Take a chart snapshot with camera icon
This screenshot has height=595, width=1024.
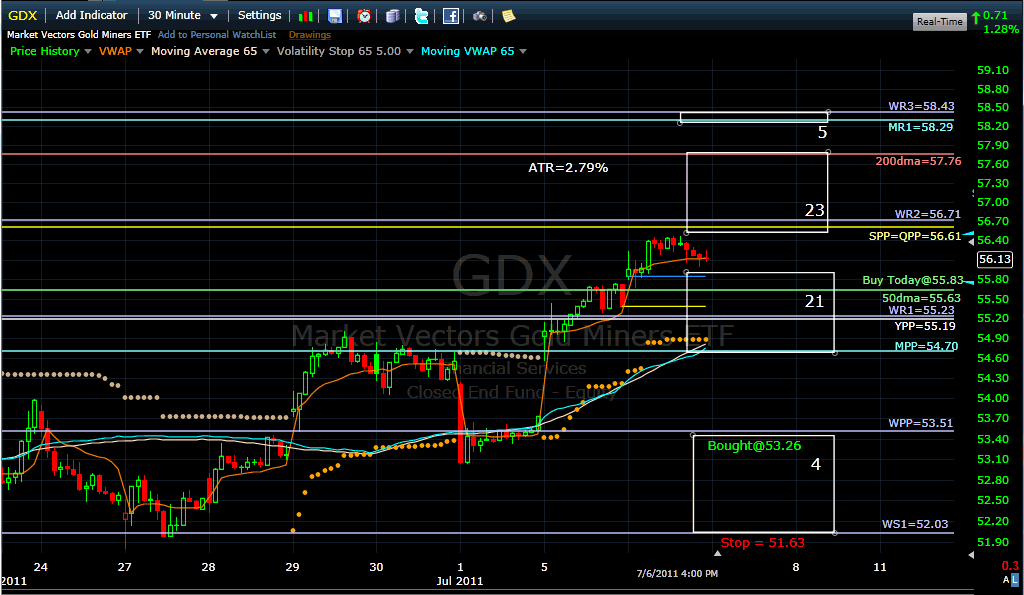(x=479, y=16)
